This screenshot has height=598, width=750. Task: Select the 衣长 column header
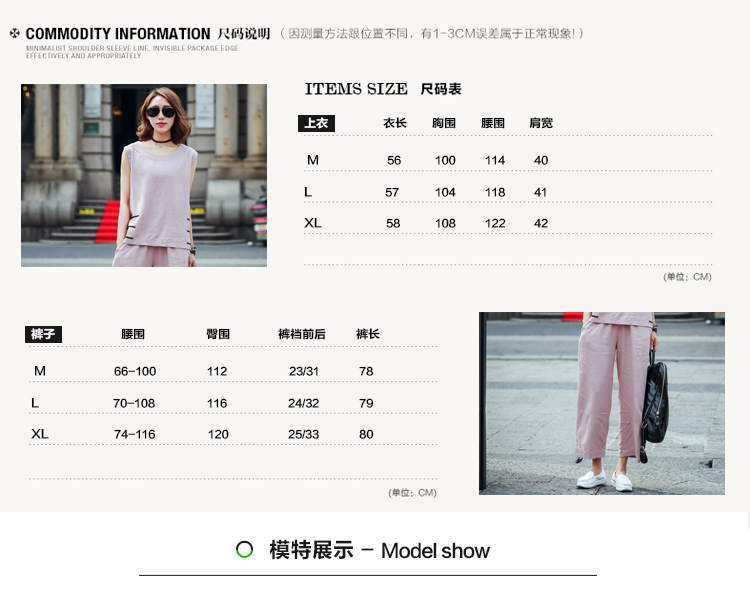click(394, 123)
